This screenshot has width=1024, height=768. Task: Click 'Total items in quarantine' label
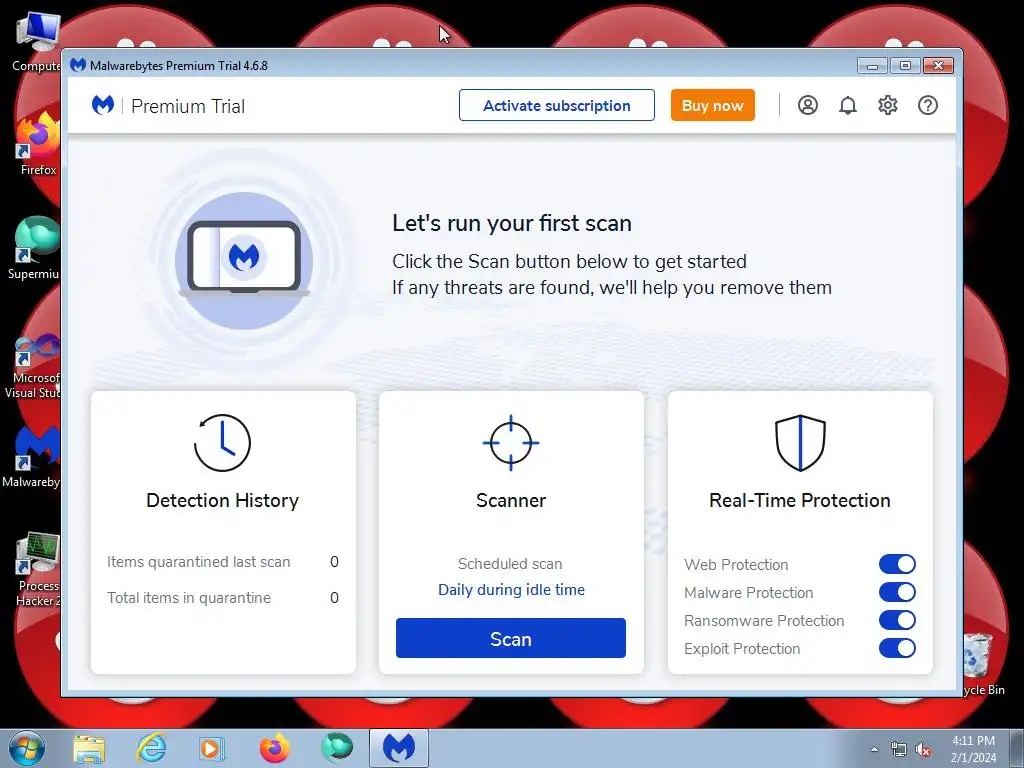click(x=189, y=598)
